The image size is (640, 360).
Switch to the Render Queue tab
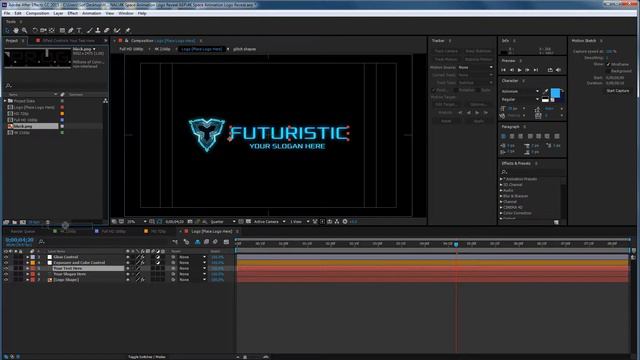click(23, 231)
